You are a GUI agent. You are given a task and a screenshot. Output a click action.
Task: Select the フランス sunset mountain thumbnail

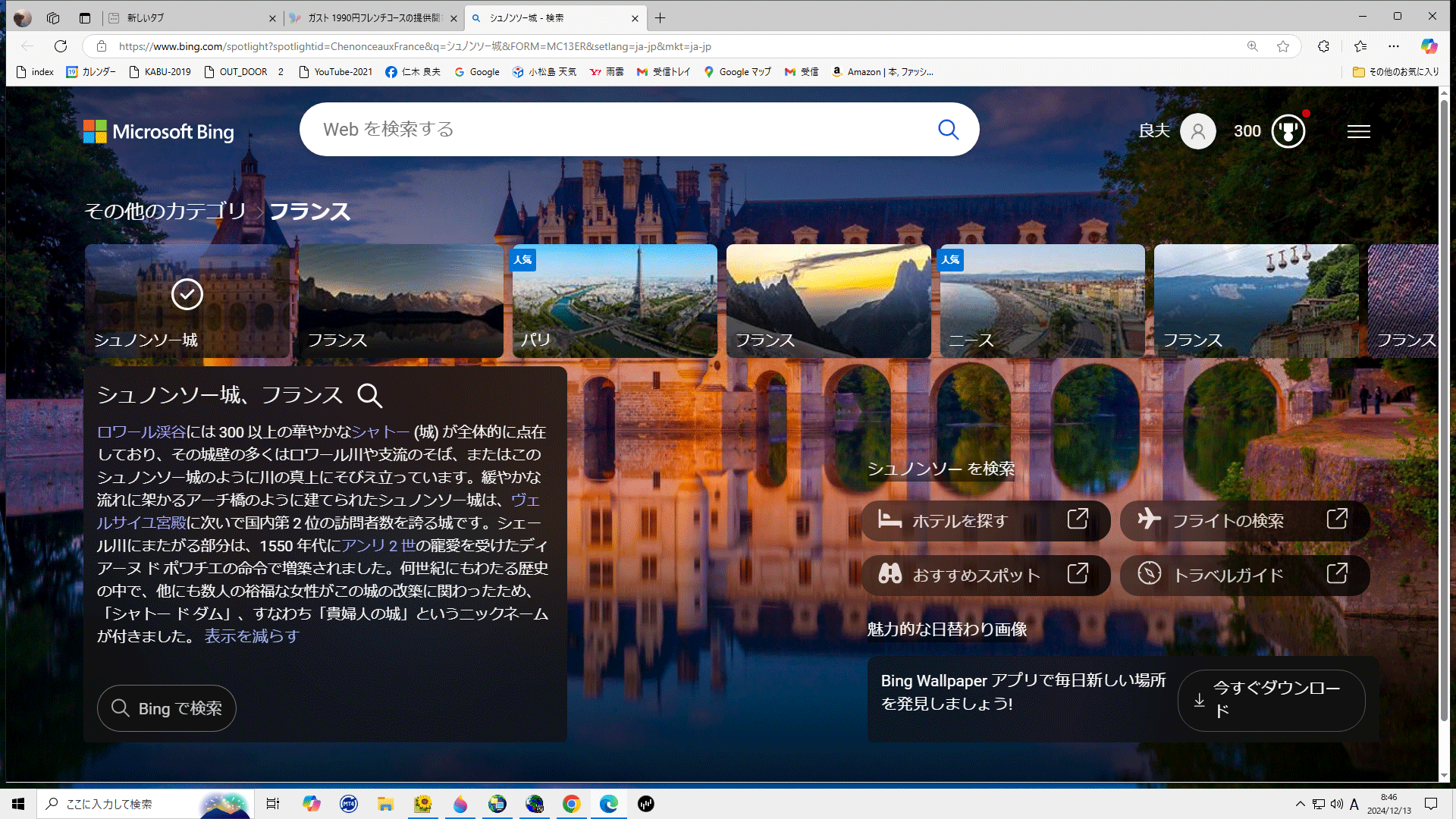coord(829,301)
